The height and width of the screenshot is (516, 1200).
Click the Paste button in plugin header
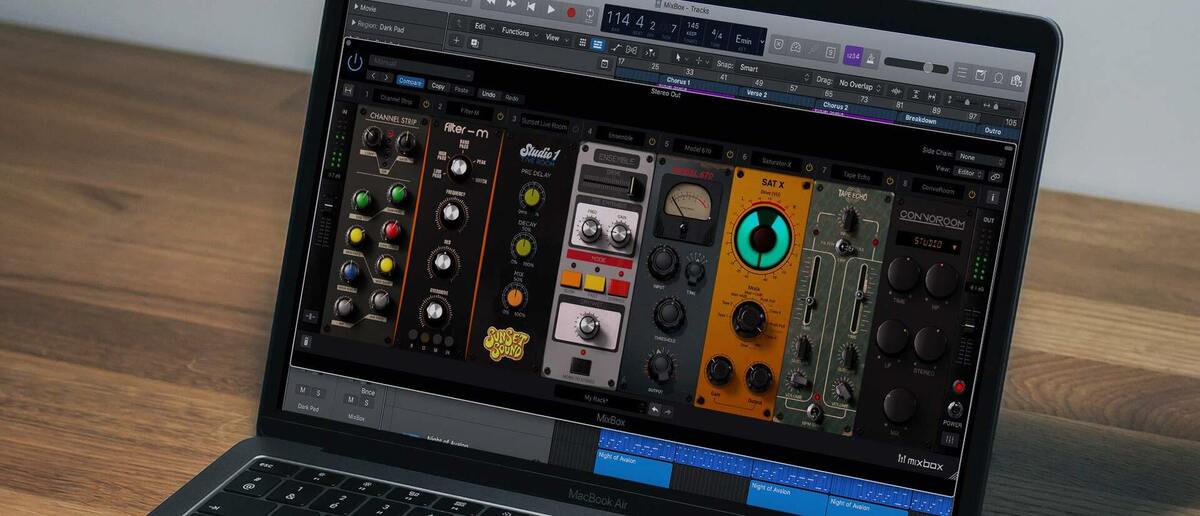(462, 89)
